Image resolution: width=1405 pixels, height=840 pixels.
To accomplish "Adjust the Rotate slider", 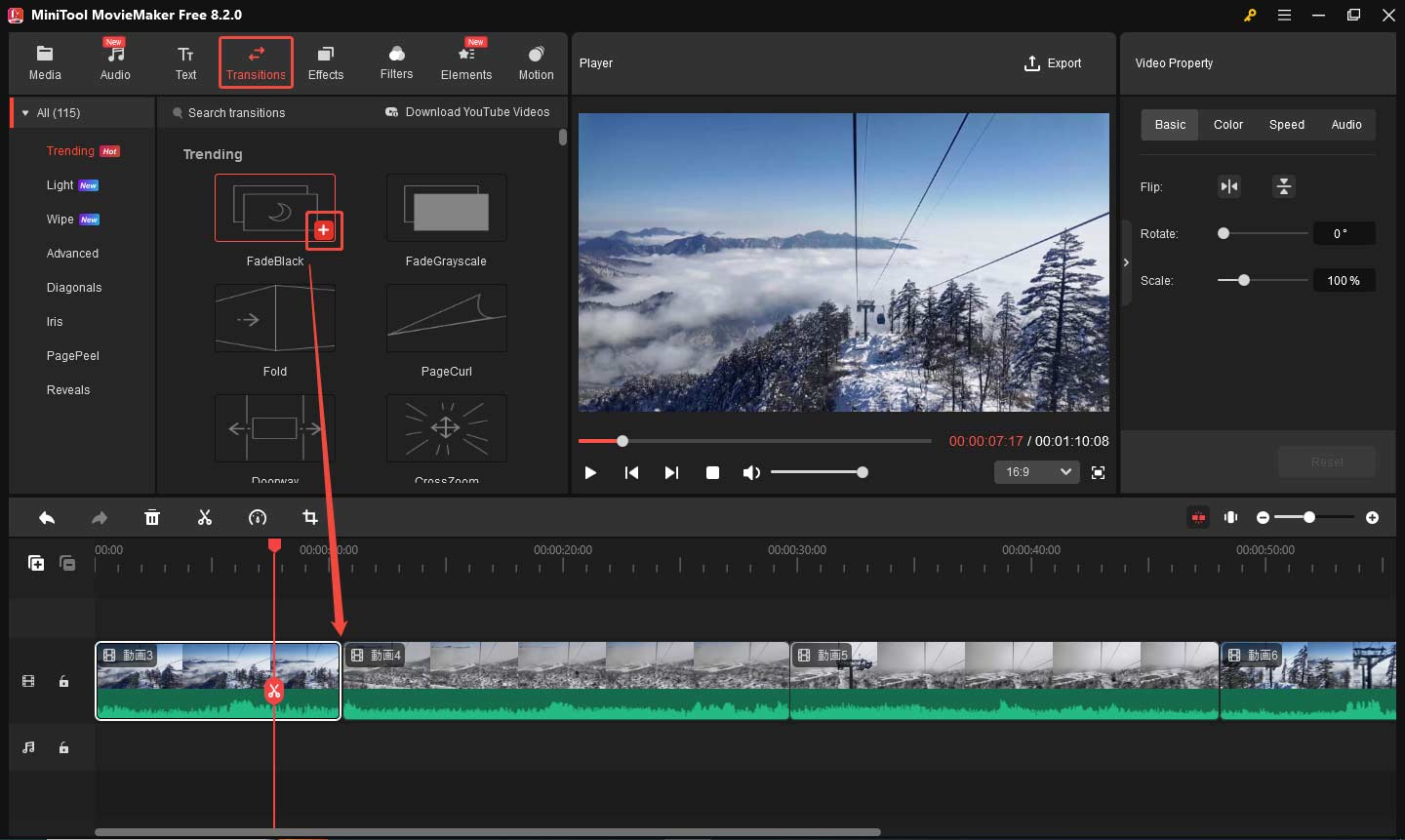I will 1264,233.
